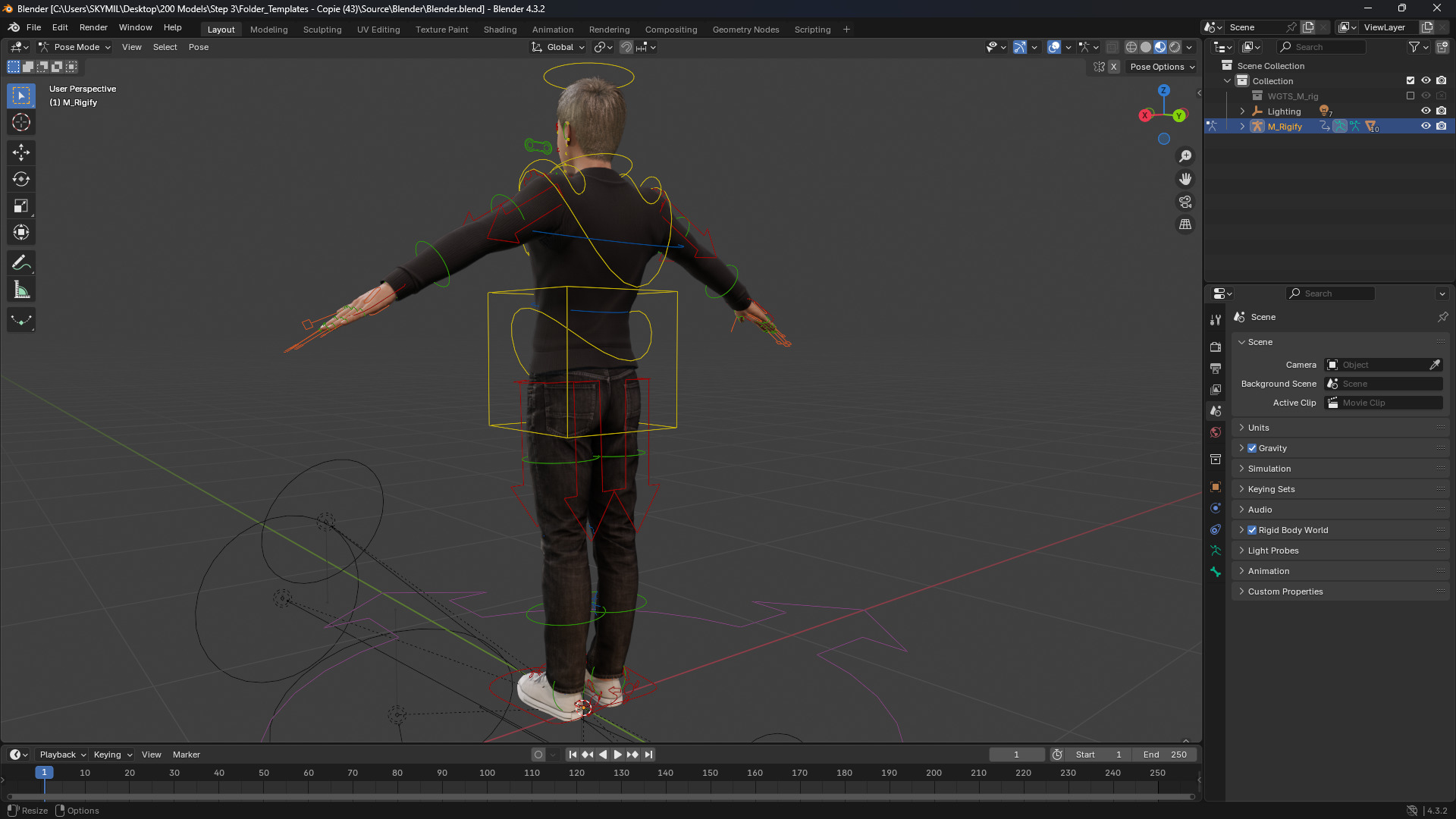Switch to the Animation workspace tab

[x=553, y=30]
